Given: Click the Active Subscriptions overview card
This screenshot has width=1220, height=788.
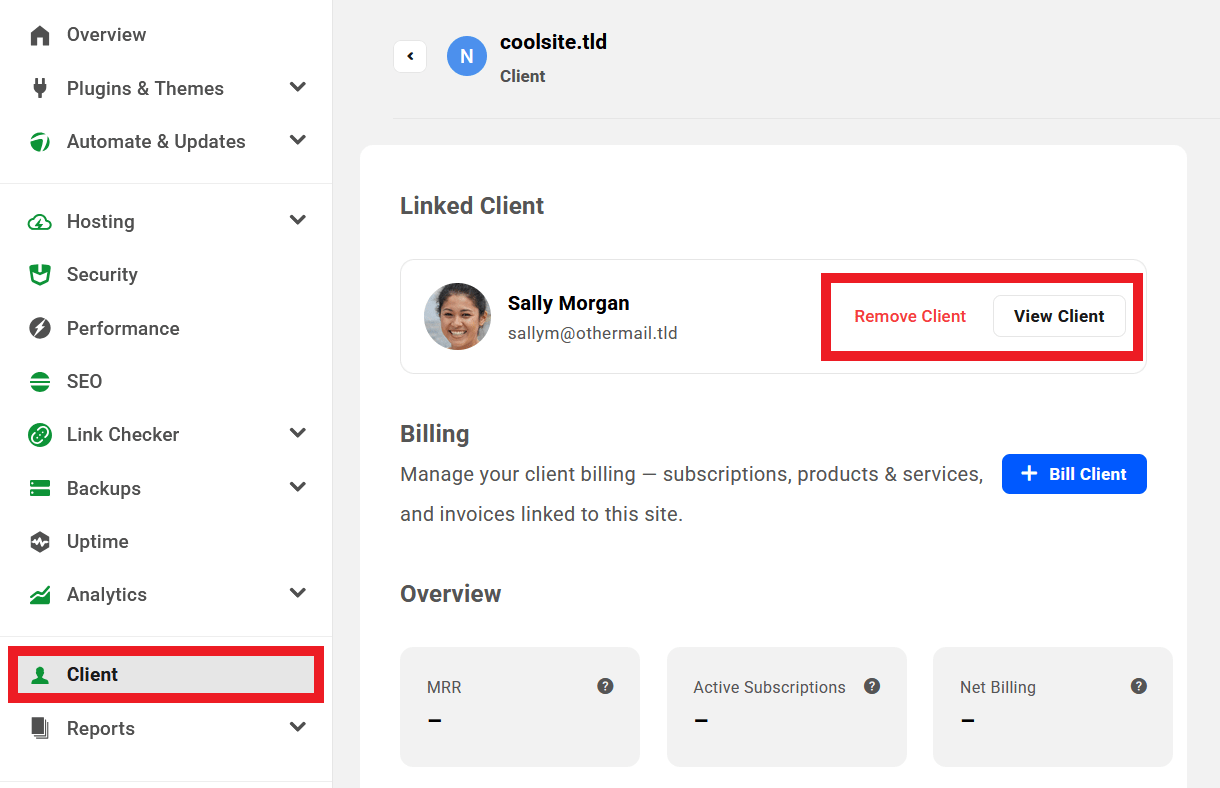Looking at the screenshot, I should tap(787, 707).
